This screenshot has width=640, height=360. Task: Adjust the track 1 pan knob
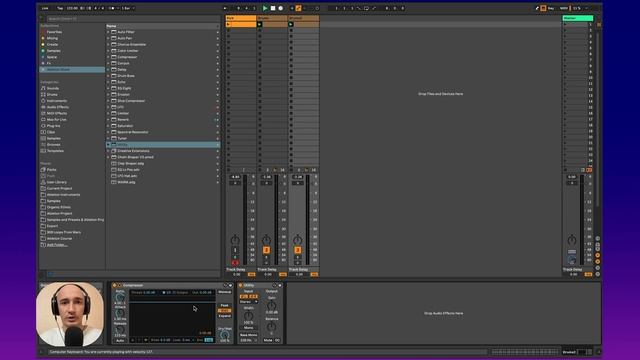(x=235, y=240)
